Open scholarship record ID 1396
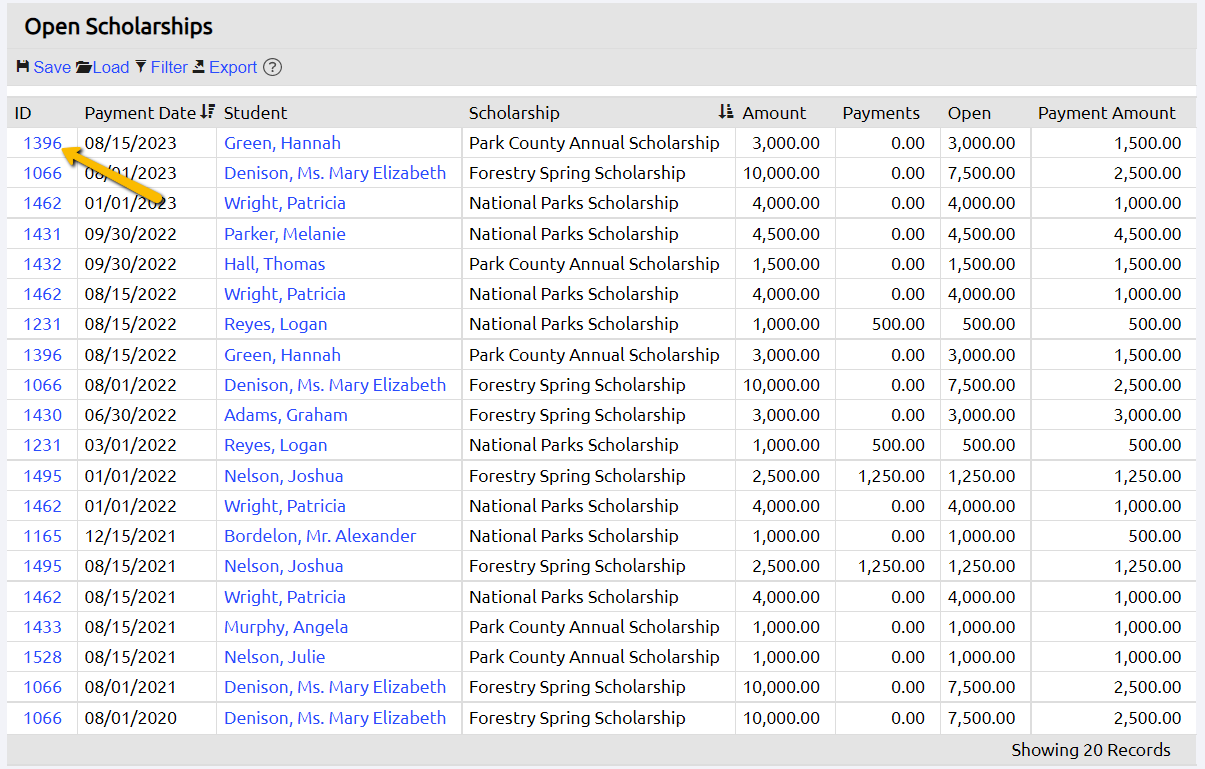 (x=40, y=143)
